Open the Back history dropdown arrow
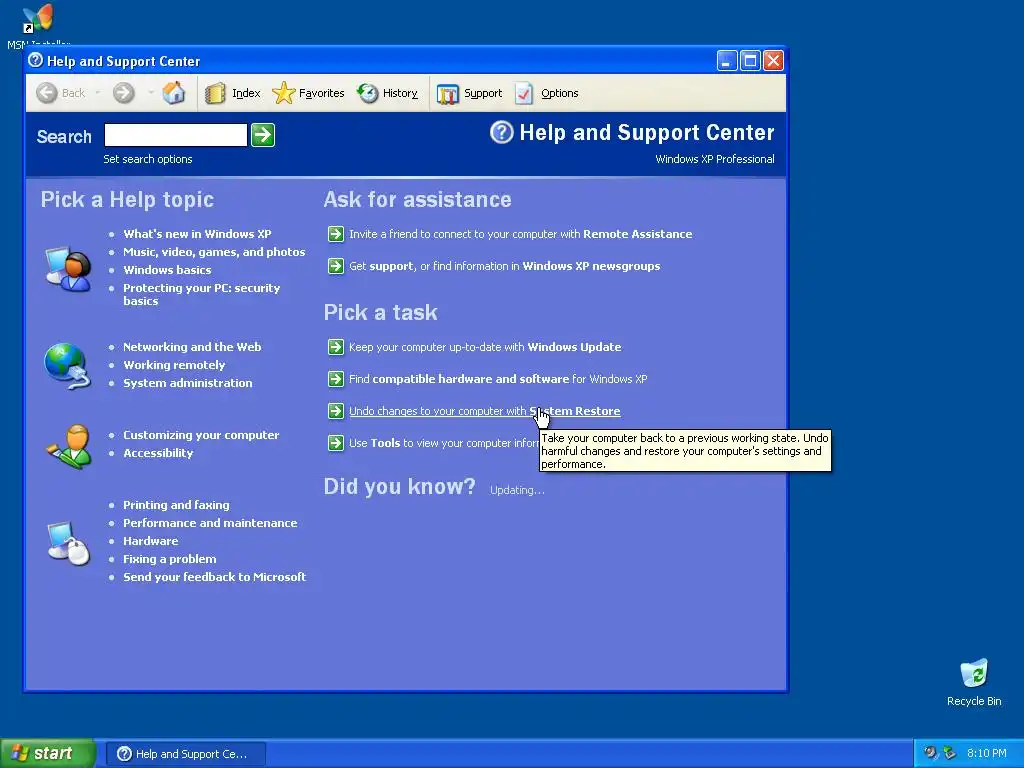The width and height of the screenshot is (1024, 768). click(x=98, y=93)
